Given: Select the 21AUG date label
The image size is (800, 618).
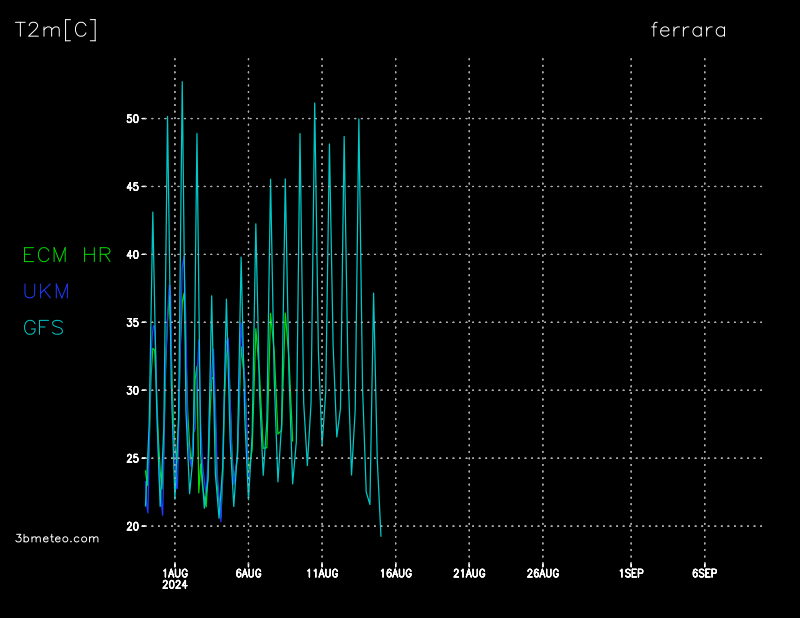Looking at the screenshot, I should [x=469, y=573].
